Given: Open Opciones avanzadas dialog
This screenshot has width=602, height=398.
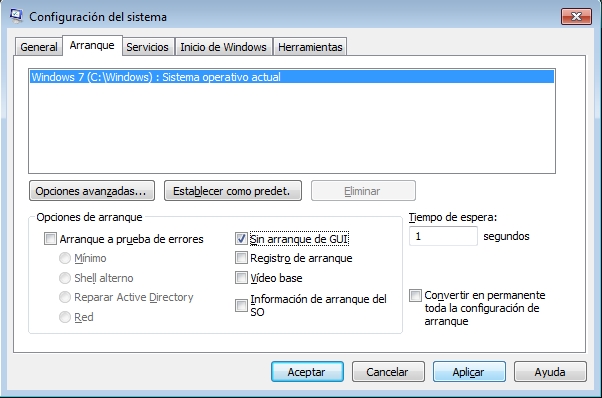Looking at the screenshot, I should pyautogui.click(x=92, y=191).
